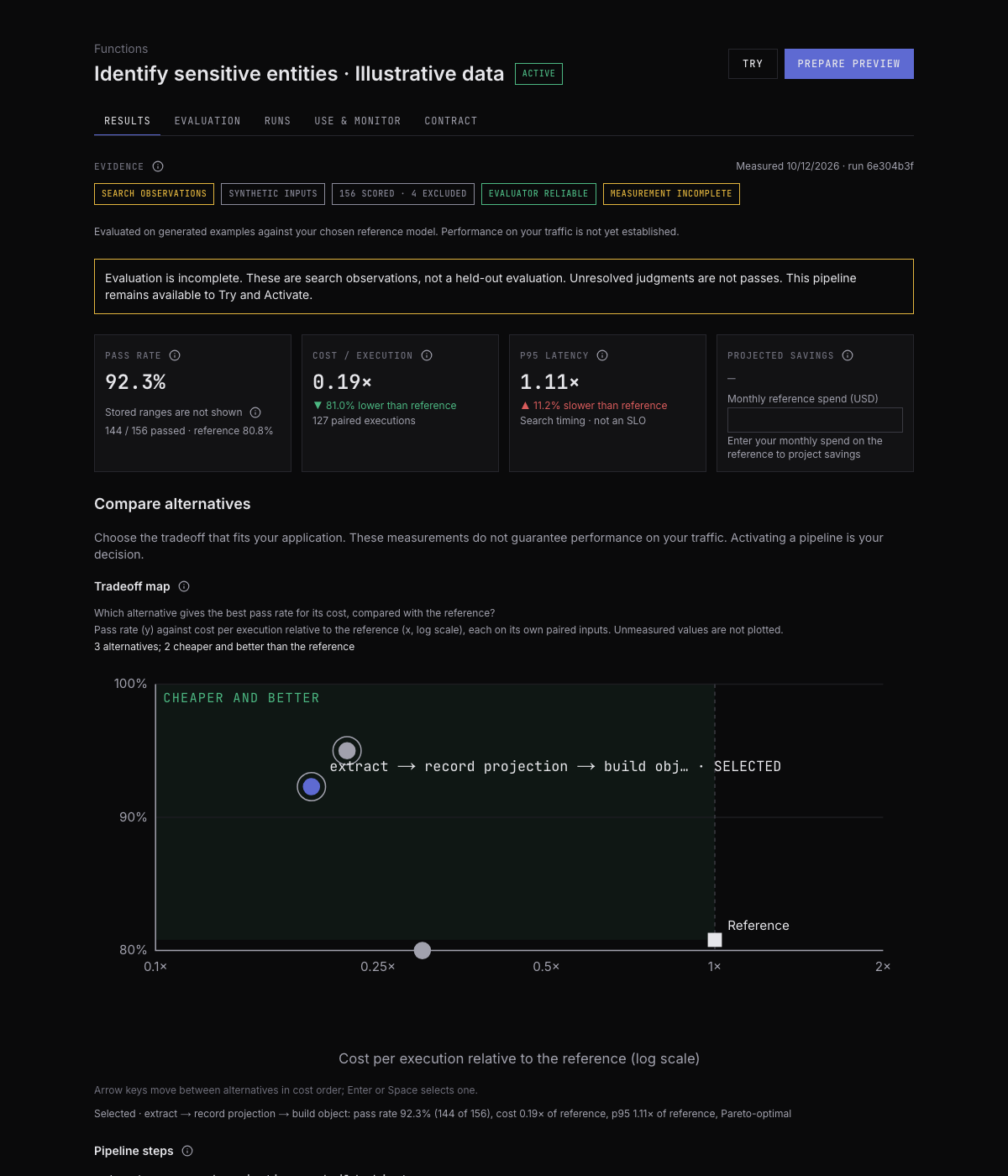Click the "156 Scored · 4 Excluded" badge

point(403,194)
